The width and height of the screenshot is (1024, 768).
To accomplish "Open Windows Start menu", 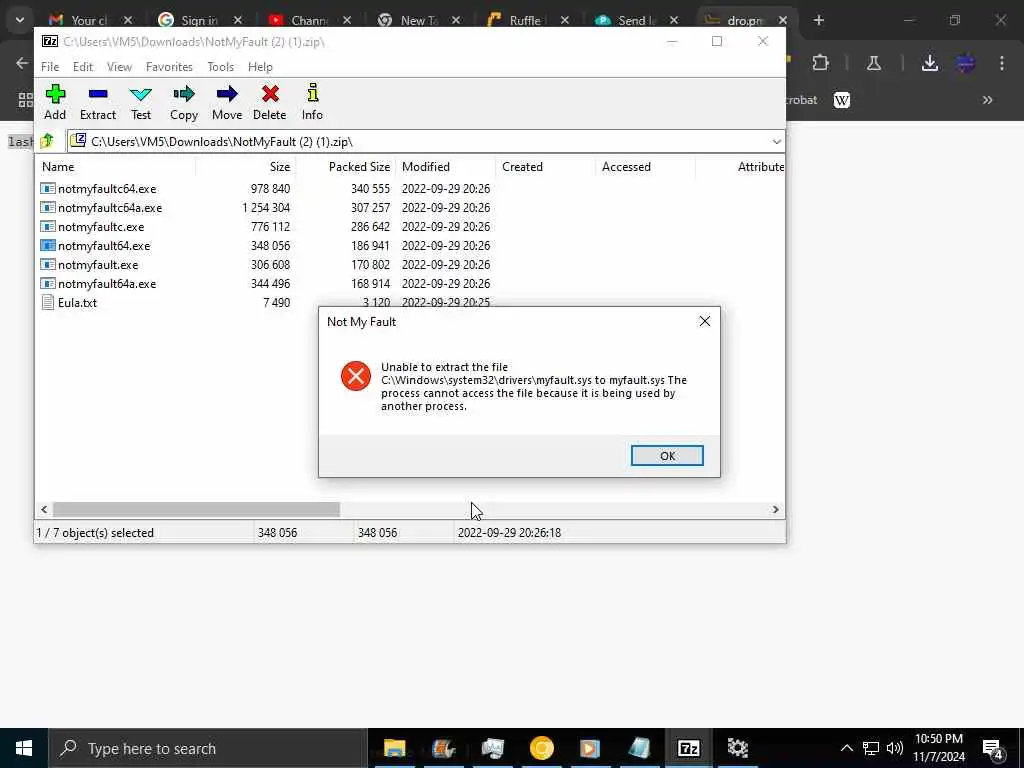I will pyautogui.click(x=24, y=748).
